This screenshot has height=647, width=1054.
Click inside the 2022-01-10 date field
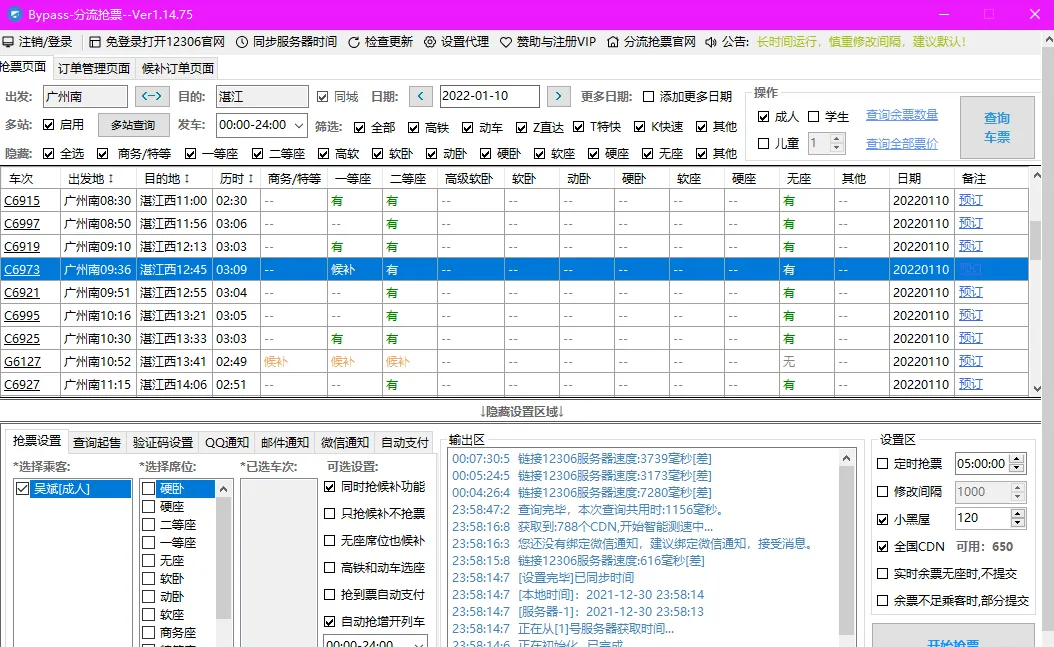pyautogui.click(x=488, y=96)
